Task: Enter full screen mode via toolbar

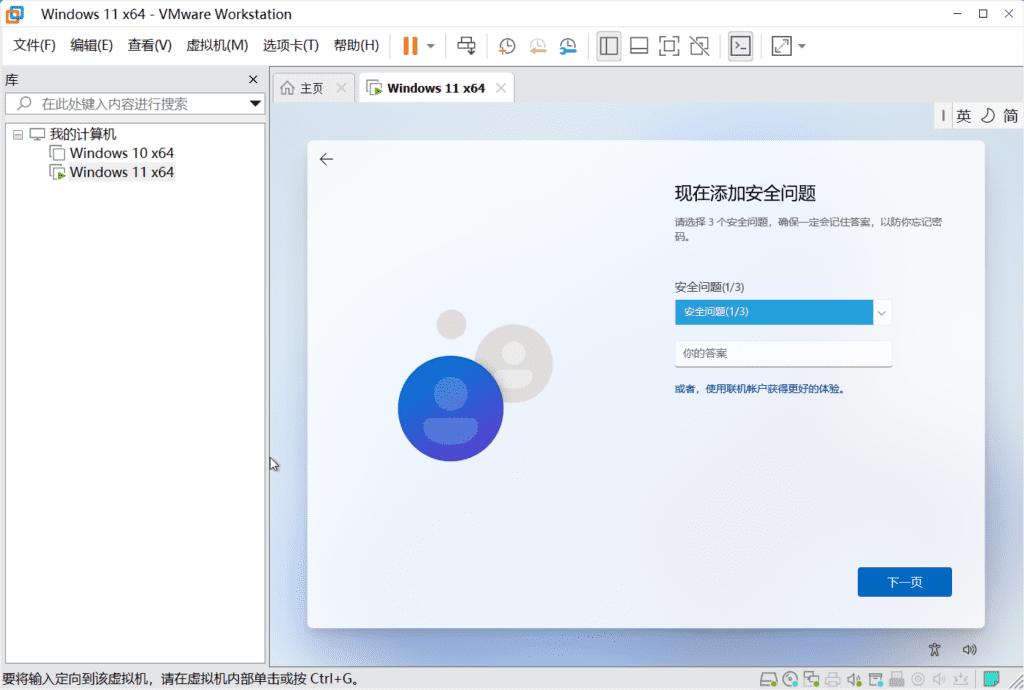Action: tap(669, 46)
